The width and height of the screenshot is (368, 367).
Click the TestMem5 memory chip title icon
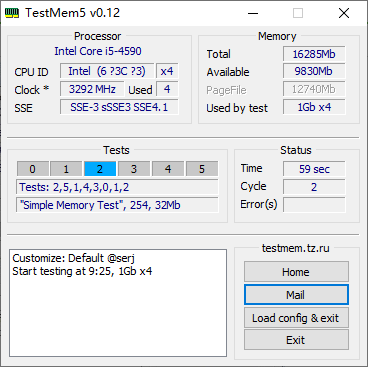click(x=12, y=13)
